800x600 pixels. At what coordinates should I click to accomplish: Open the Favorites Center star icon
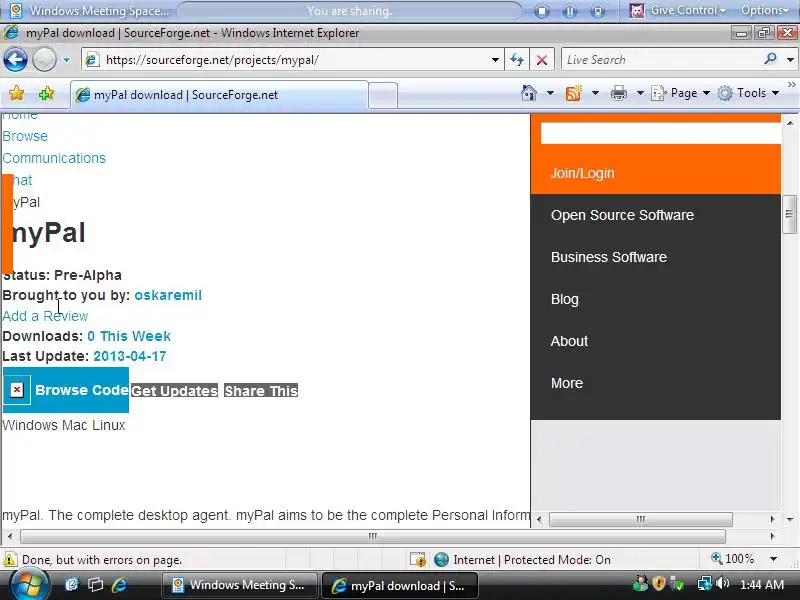click(x=16, y=93)
